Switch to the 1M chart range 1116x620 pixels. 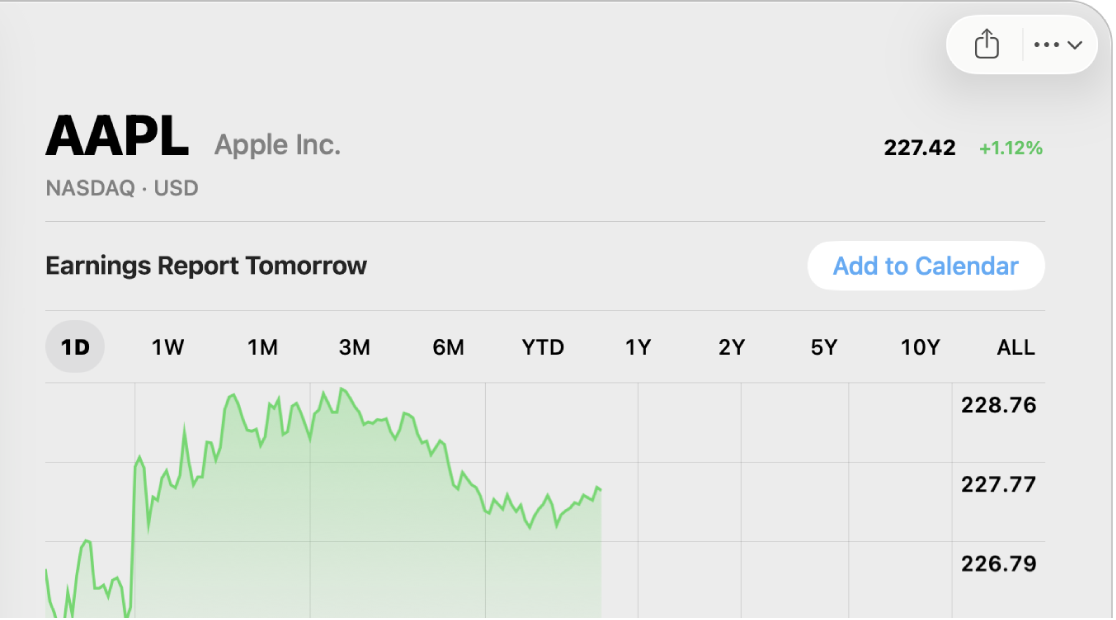coord(262,347)
